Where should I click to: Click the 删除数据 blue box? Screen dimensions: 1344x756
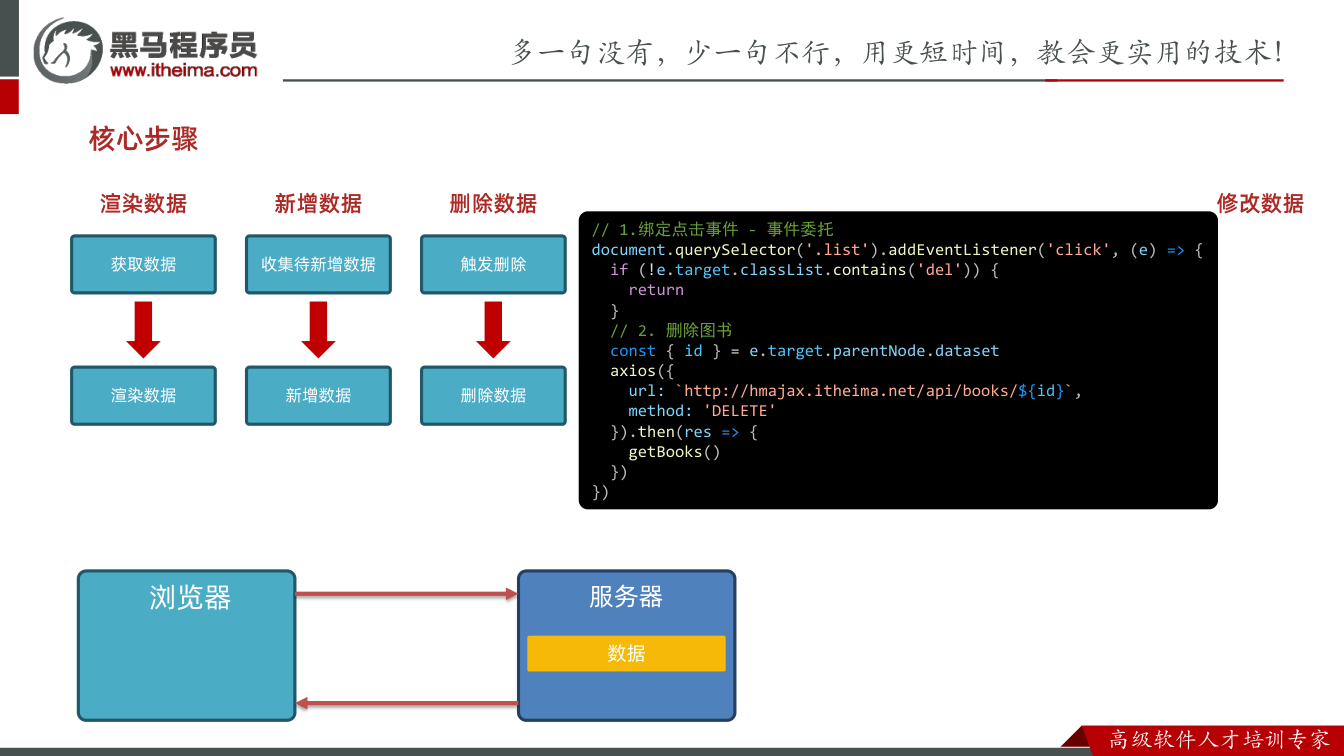[x=493, y=396]
